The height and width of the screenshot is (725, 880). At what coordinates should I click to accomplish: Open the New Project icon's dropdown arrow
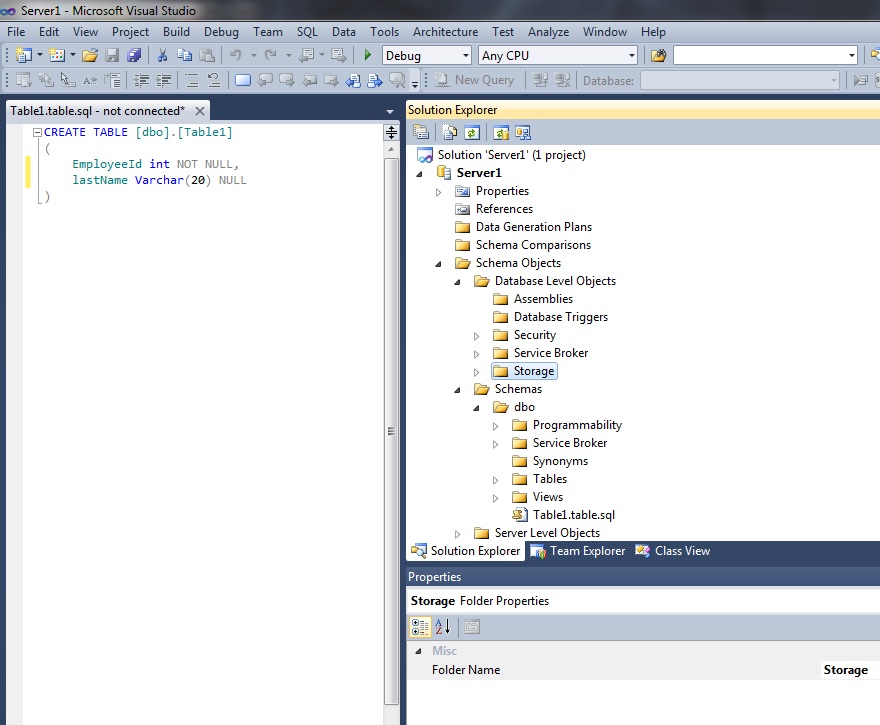[40, 55]
